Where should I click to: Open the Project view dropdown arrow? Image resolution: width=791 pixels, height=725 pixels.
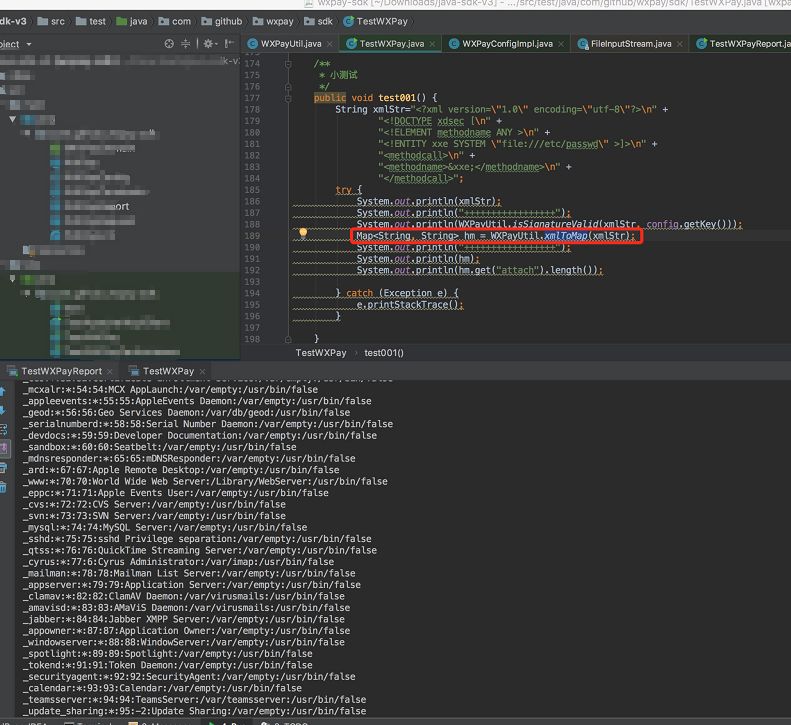tap(29, 44)
